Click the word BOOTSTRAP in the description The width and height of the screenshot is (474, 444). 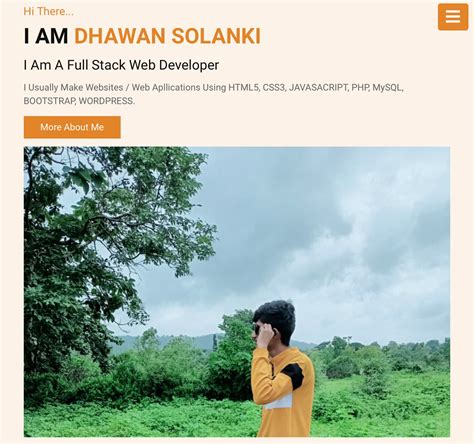pyautogui.click(x=49, y=101)
